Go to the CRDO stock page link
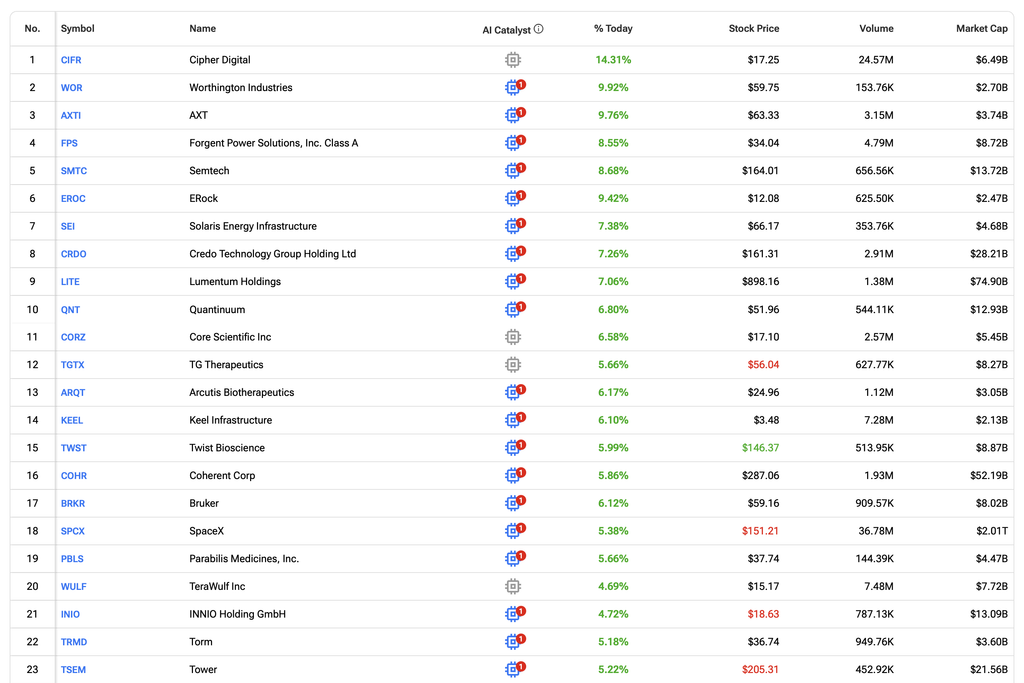 73,254
